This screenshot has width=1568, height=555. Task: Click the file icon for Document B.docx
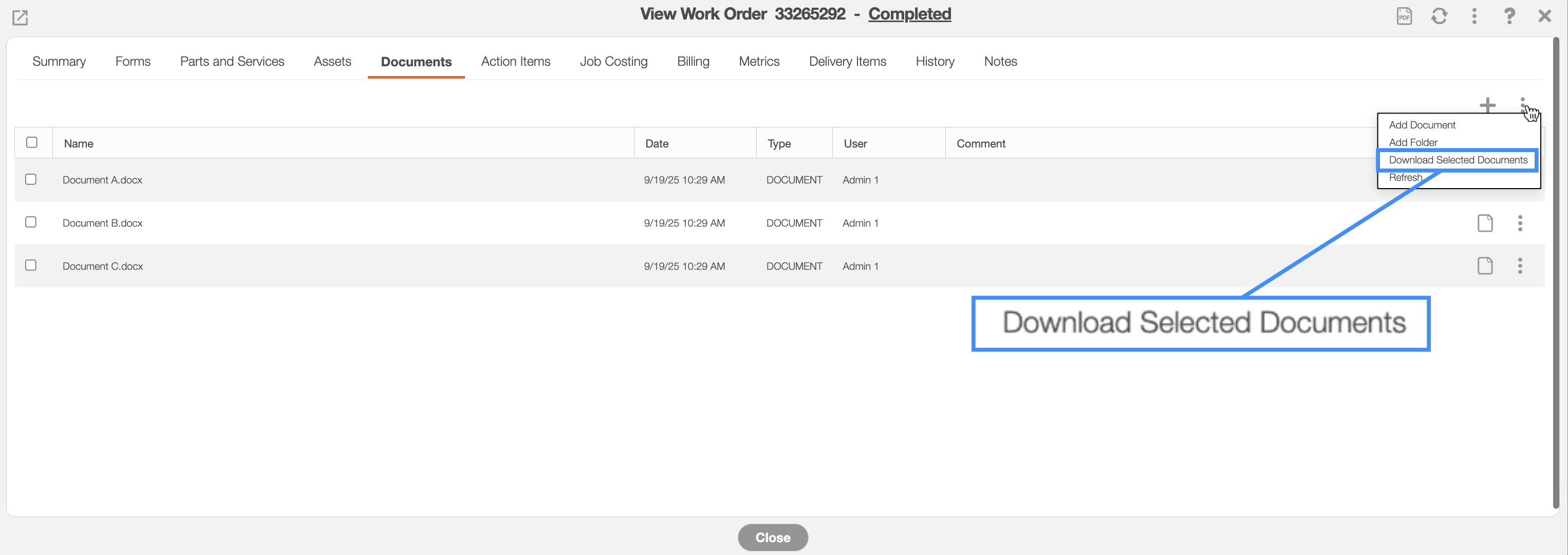[1485, 224]
